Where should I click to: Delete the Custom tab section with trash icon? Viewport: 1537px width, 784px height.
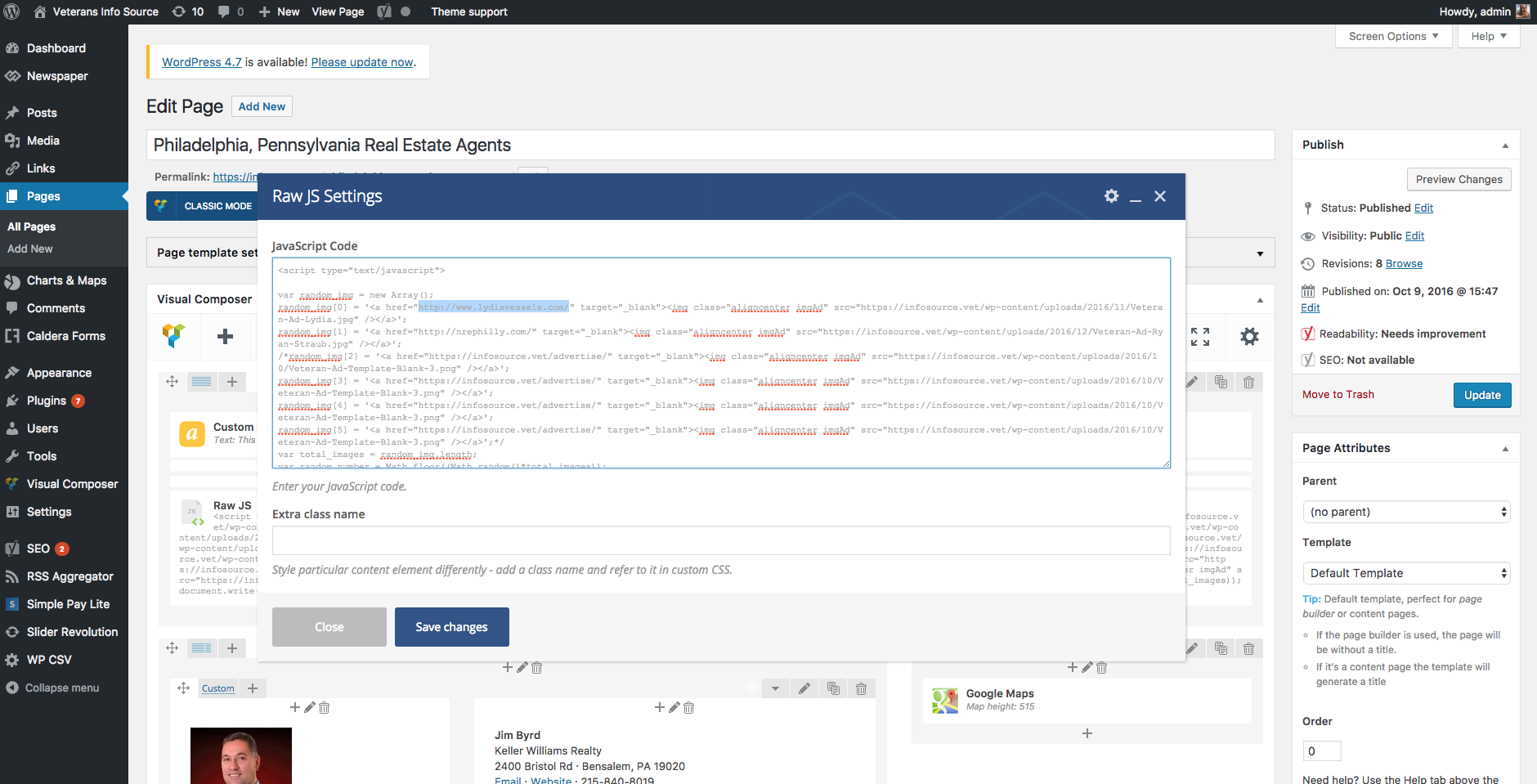pyautogui.click(x=861, y=688)
